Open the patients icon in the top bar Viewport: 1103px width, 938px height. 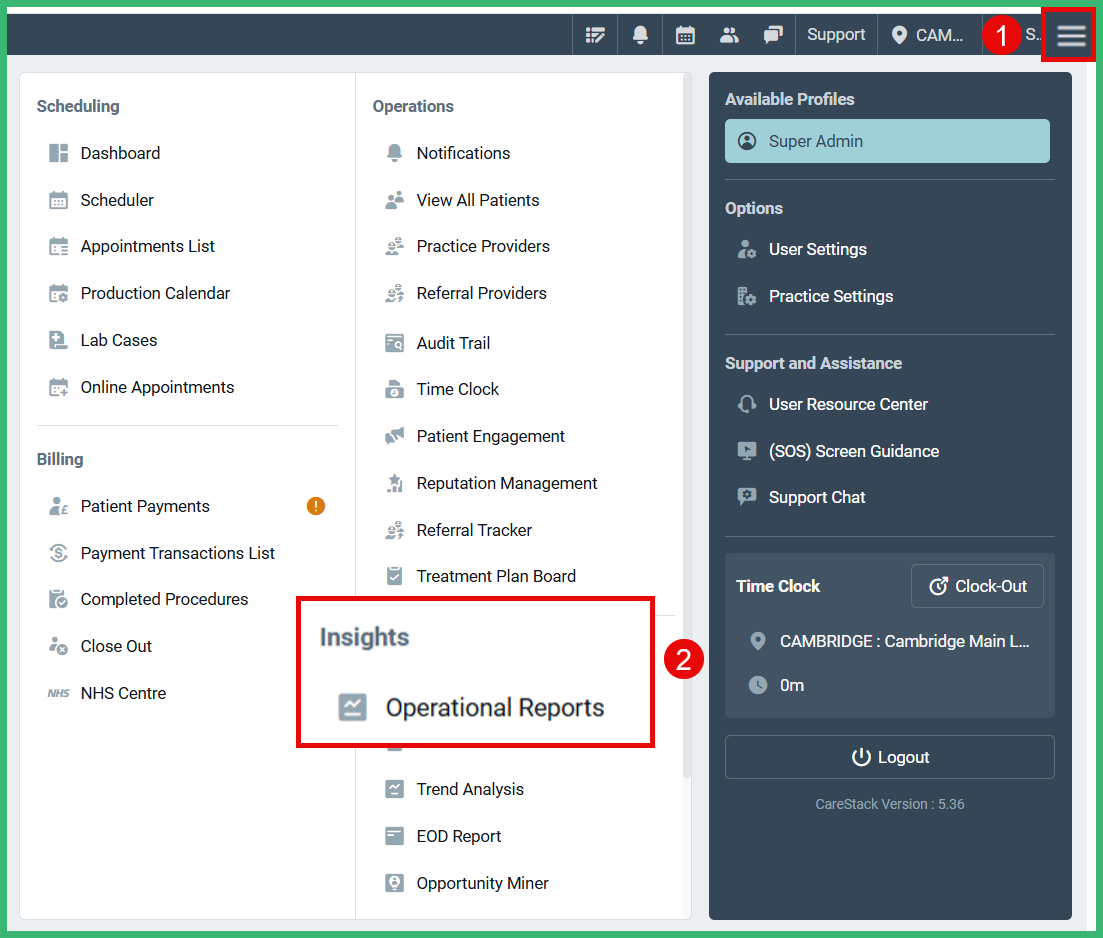pos(729,34)
